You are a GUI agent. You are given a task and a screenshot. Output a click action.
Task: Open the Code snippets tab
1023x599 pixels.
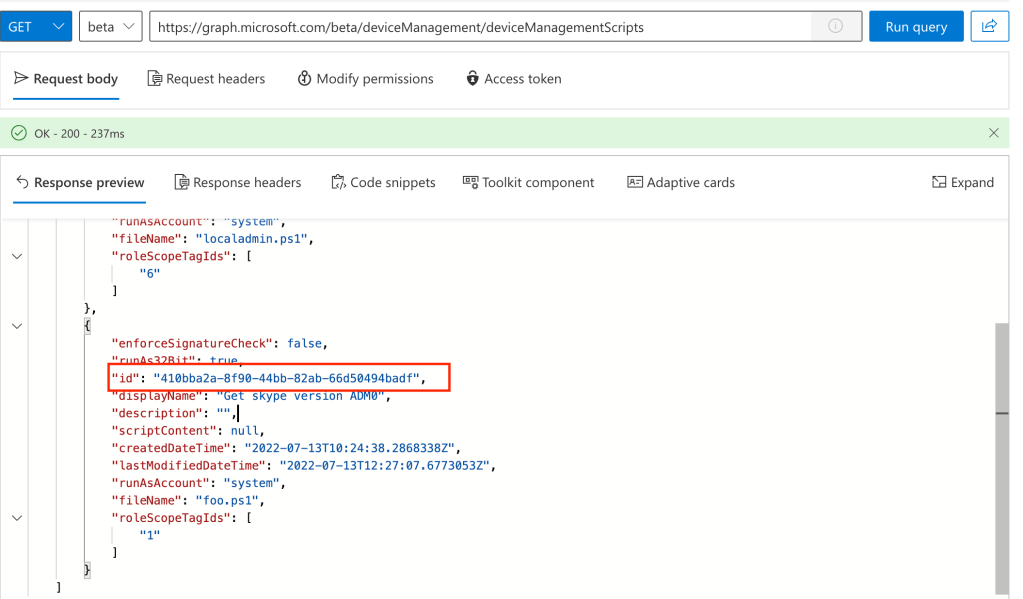pyautogui.click(x=382, y=182)
